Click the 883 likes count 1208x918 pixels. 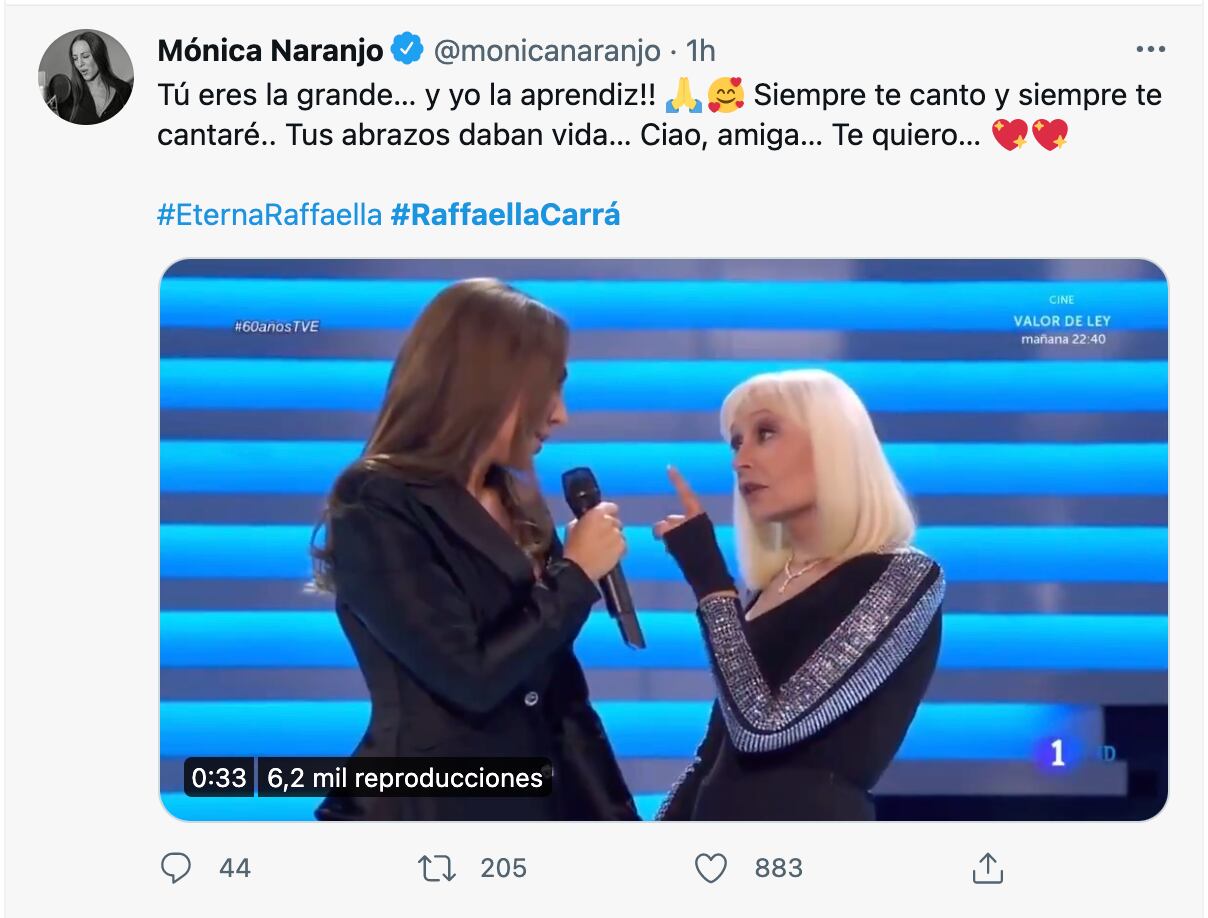(x=778, y=868)
